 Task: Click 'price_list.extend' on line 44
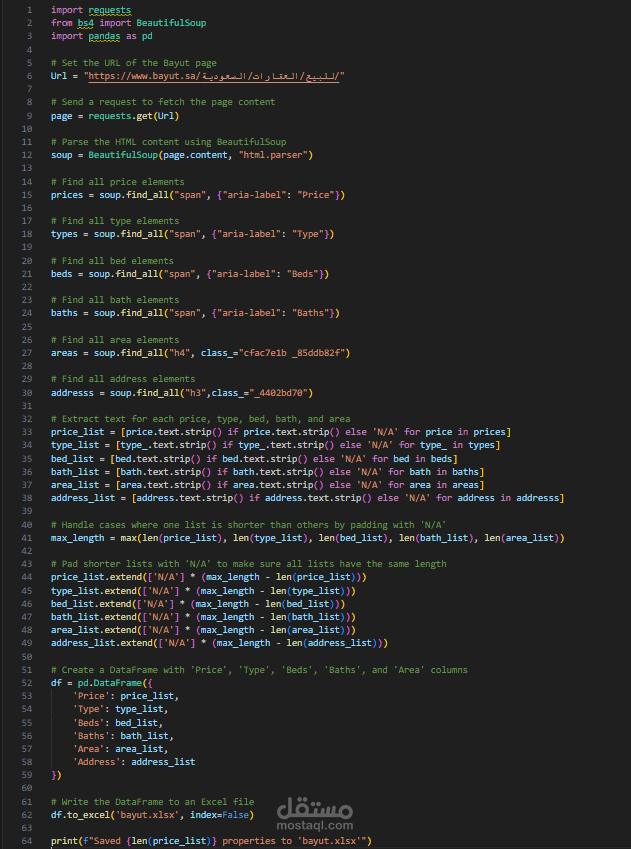[96, 577]
